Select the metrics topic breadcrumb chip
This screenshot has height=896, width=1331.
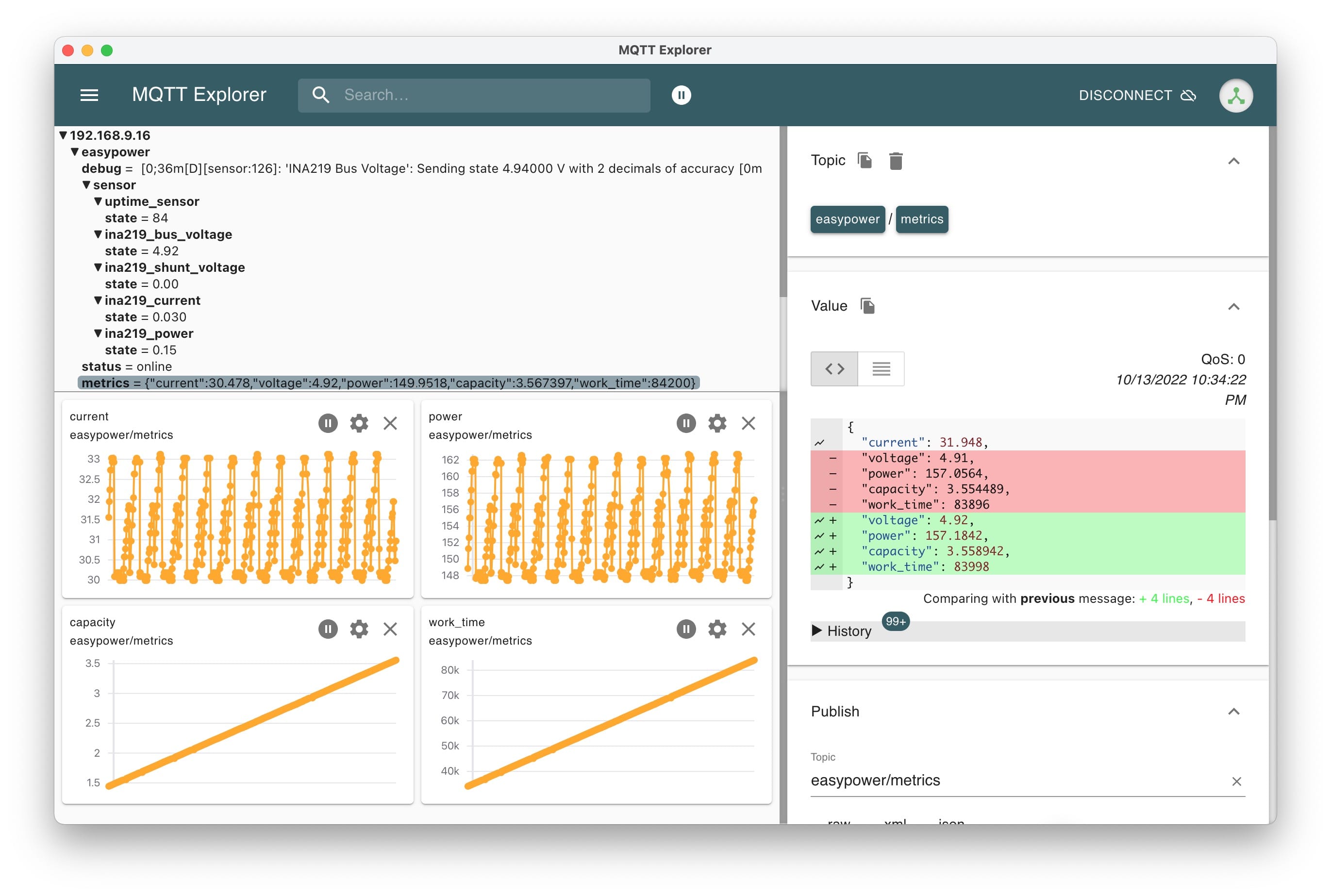921,219
